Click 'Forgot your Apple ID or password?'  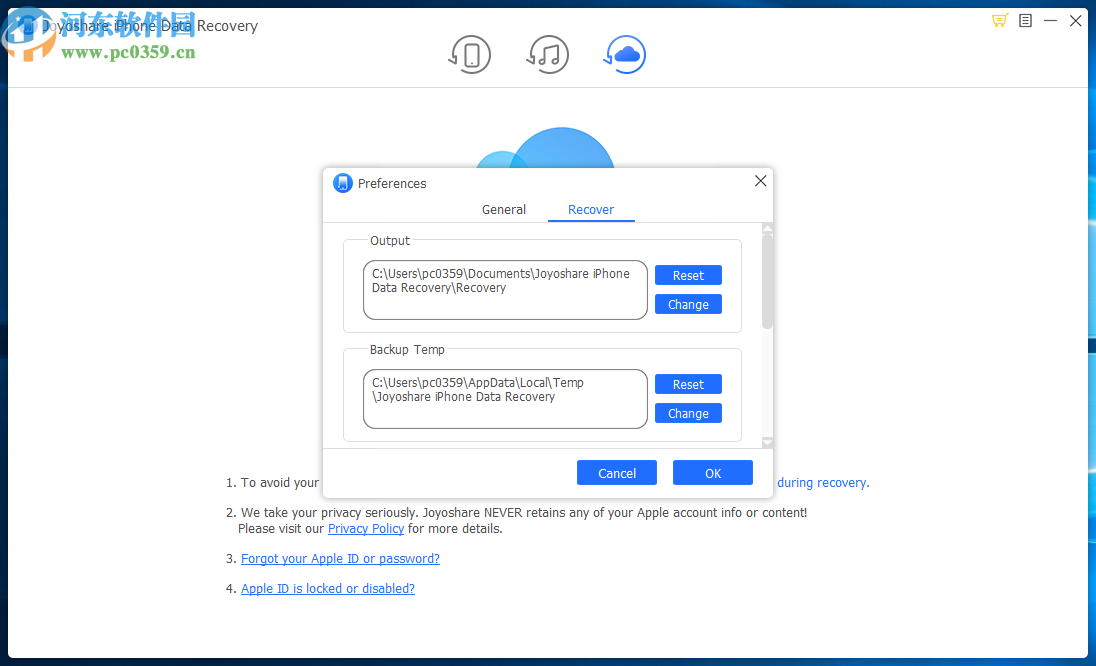[340, 558]
